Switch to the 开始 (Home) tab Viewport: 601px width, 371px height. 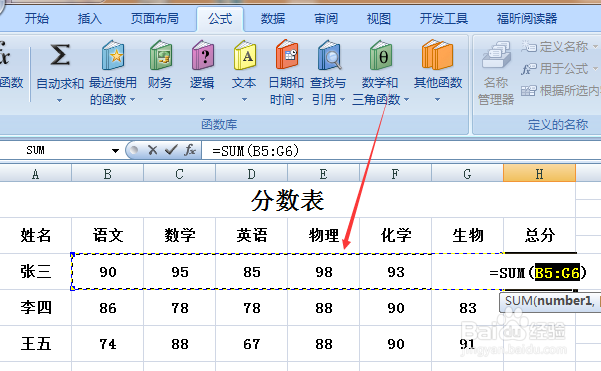(x=37, y=18)
